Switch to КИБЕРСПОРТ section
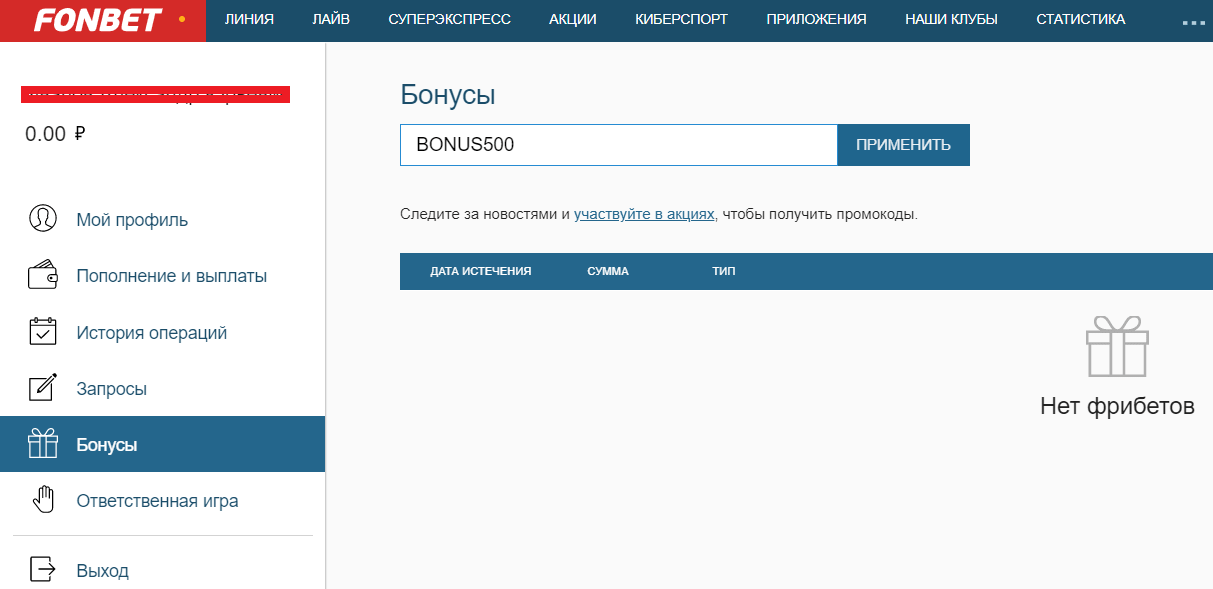The image size is (1213, 589). [x=681, y=19]
